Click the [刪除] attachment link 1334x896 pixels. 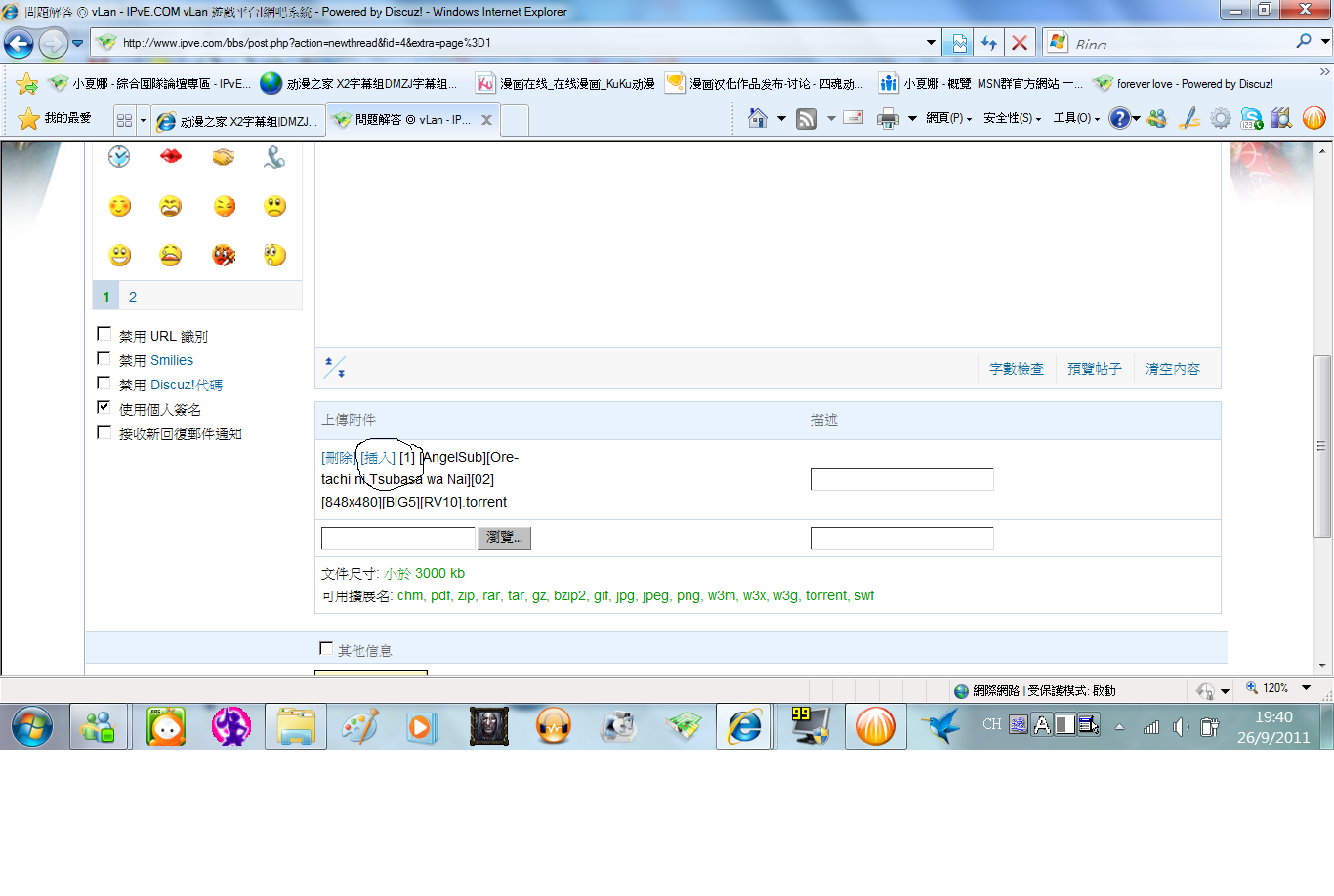point(338,457)
